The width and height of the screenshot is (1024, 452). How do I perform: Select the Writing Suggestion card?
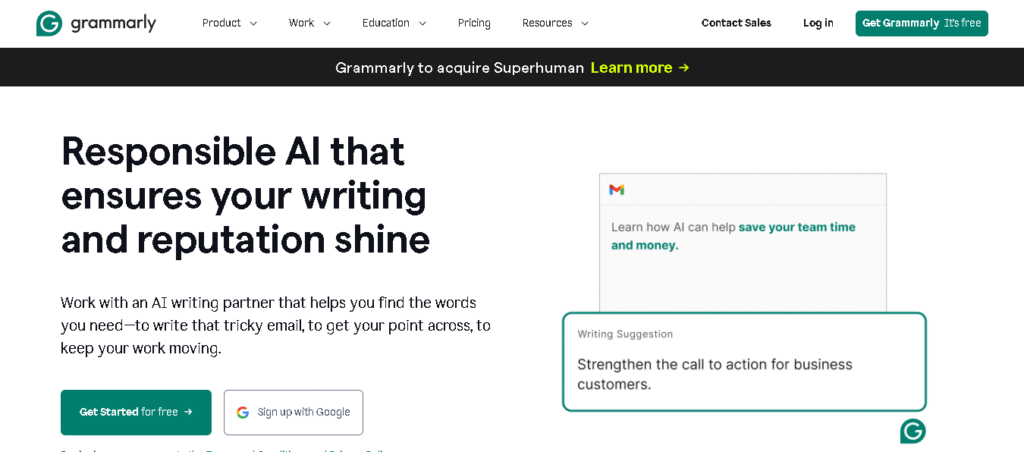tap(744, 362)
